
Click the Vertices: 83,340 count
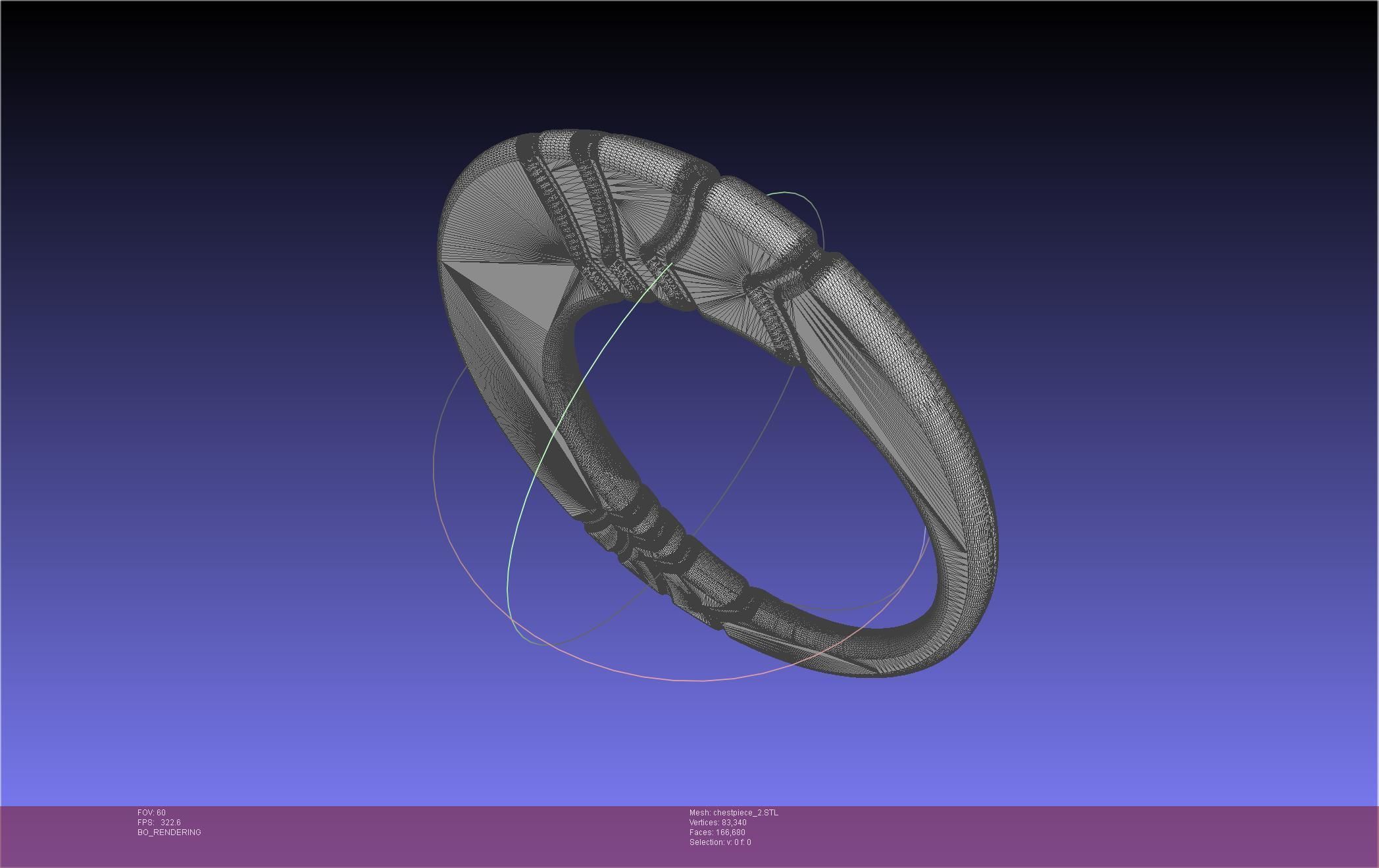pos(718,823)
